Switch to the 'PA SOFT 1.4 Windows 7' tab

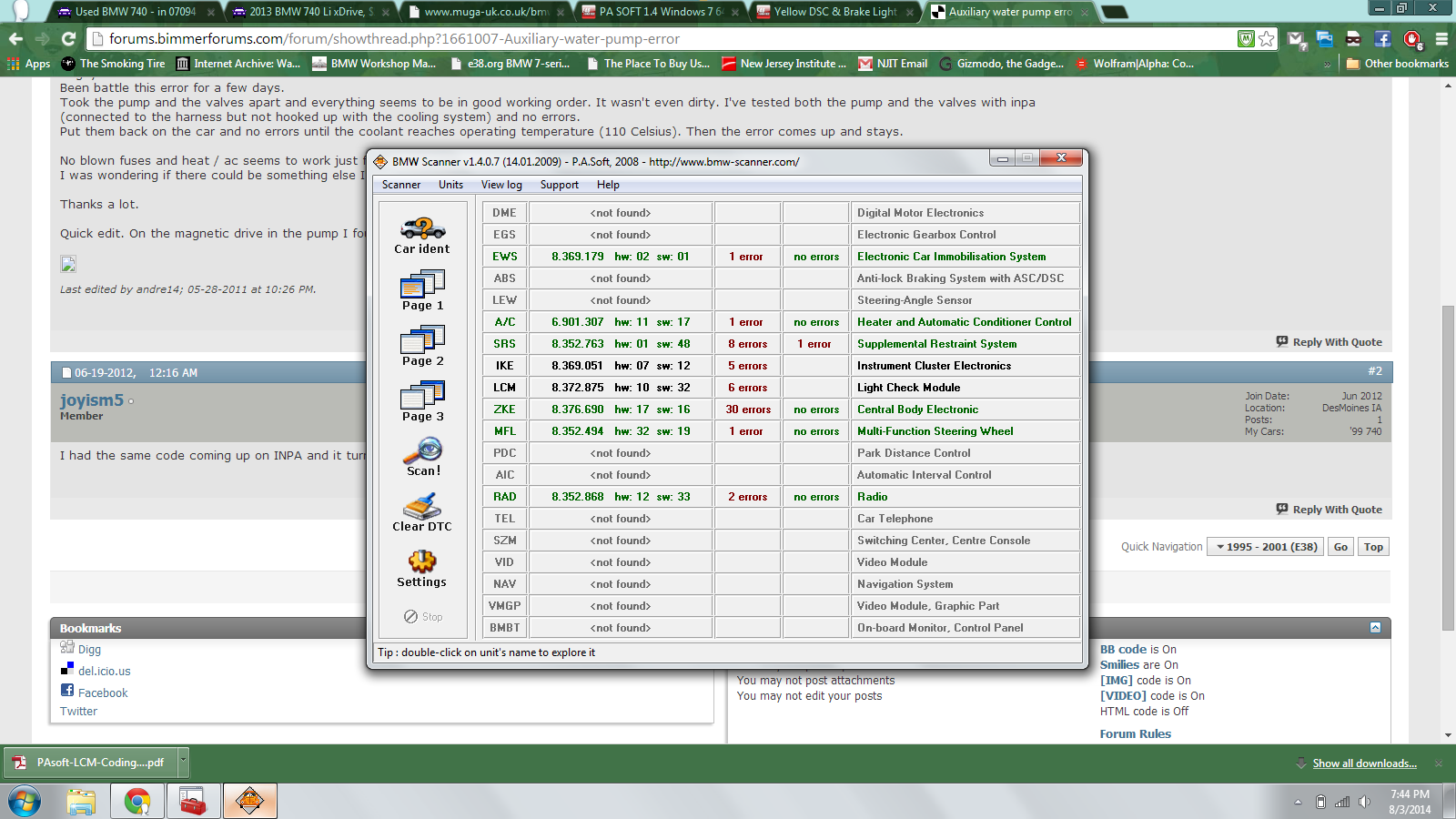pyautogui.click(x=660, y=12)
